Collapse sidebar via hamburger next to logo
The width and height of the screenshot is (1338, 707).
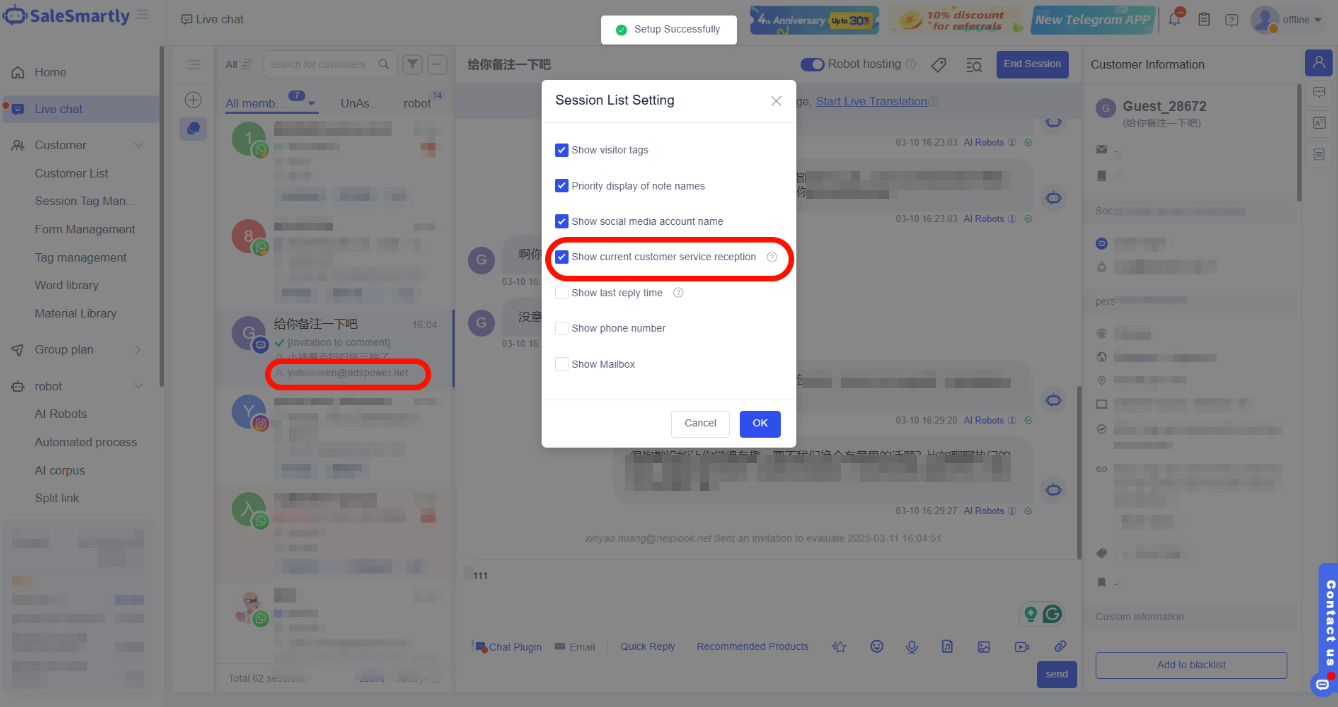(x=143, y=16)
